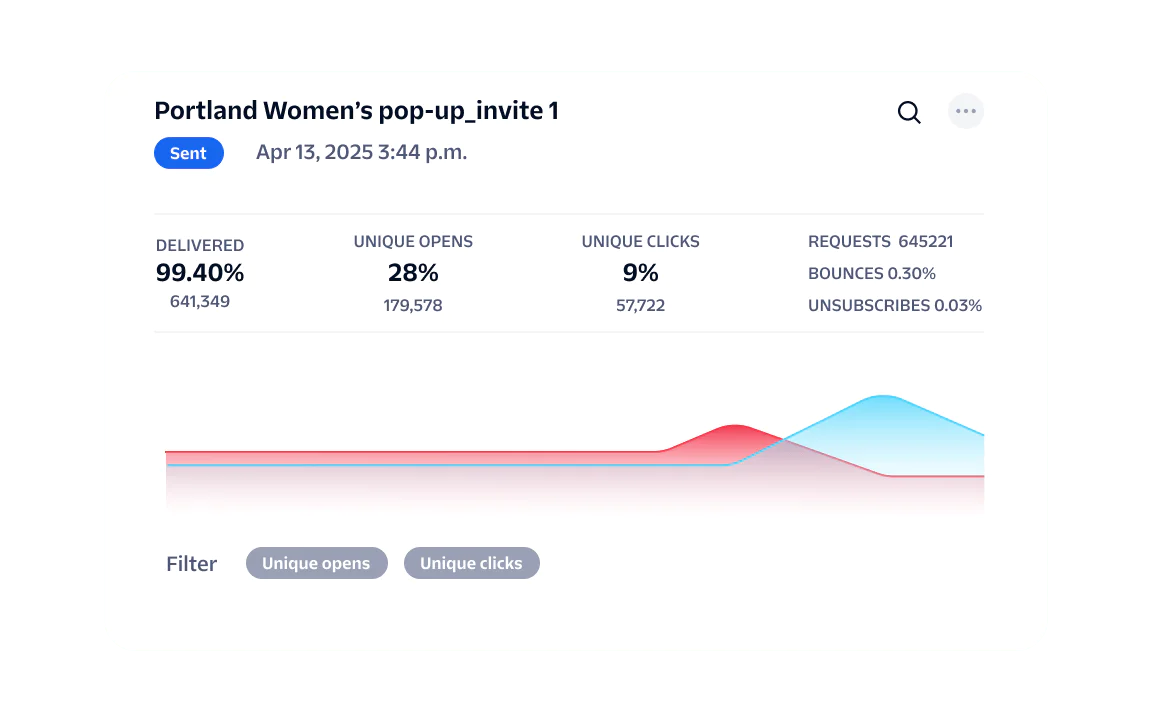
Task: Select the Portland Women's pop-up_invite 1 title
Action: [x=356, y=111]
